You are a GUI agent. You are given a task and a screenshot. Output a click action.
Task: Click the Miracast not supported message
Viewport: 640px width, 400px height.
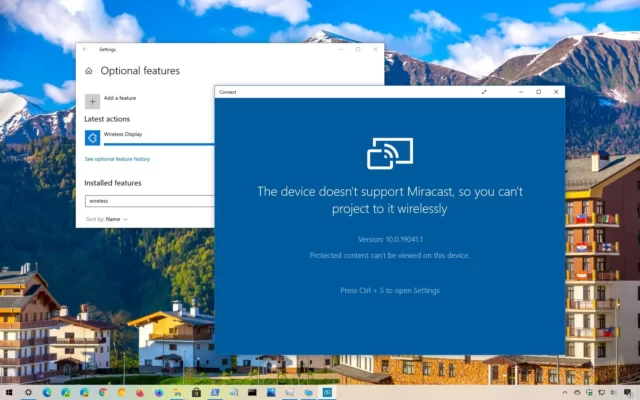(x=390, y=200)
